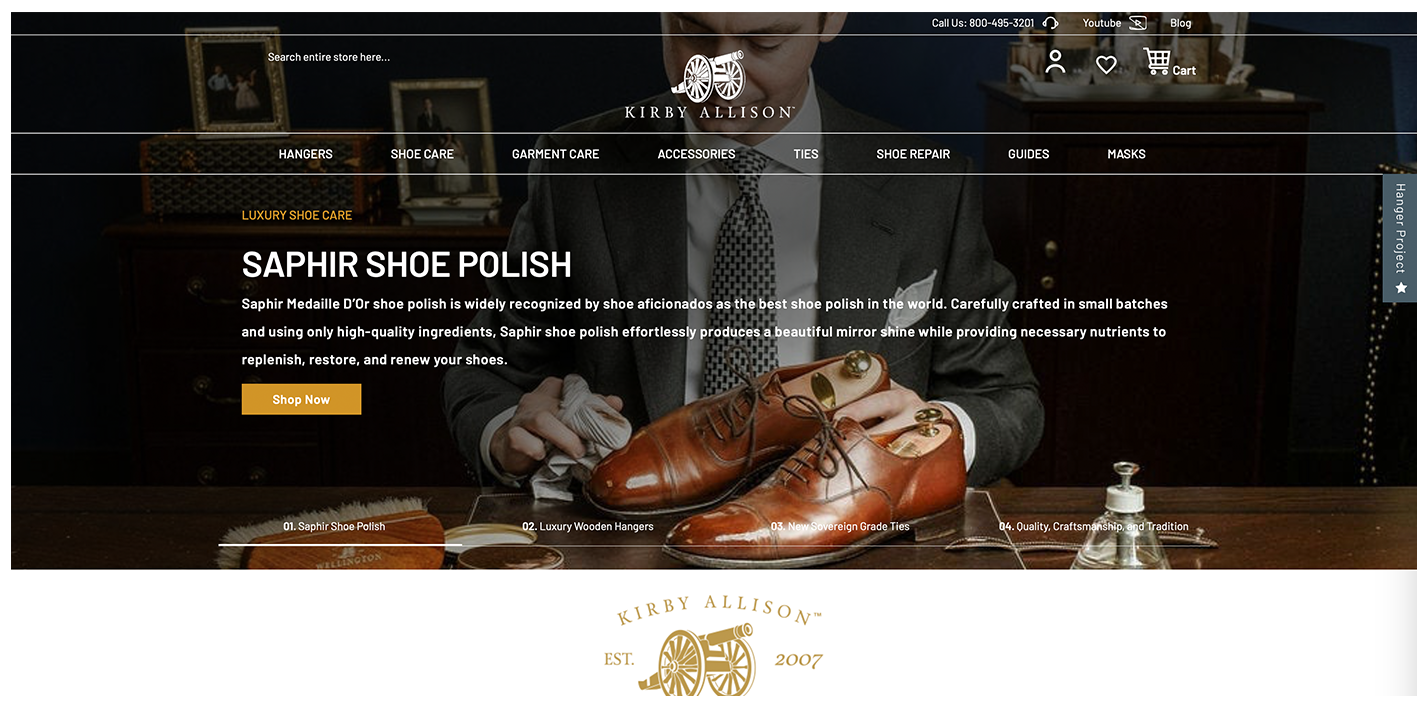Switch to slide 02 Luxury Wooden Hangers
Image resolution: width=1428 pixels, height=707 pixels.
point(588,526)
